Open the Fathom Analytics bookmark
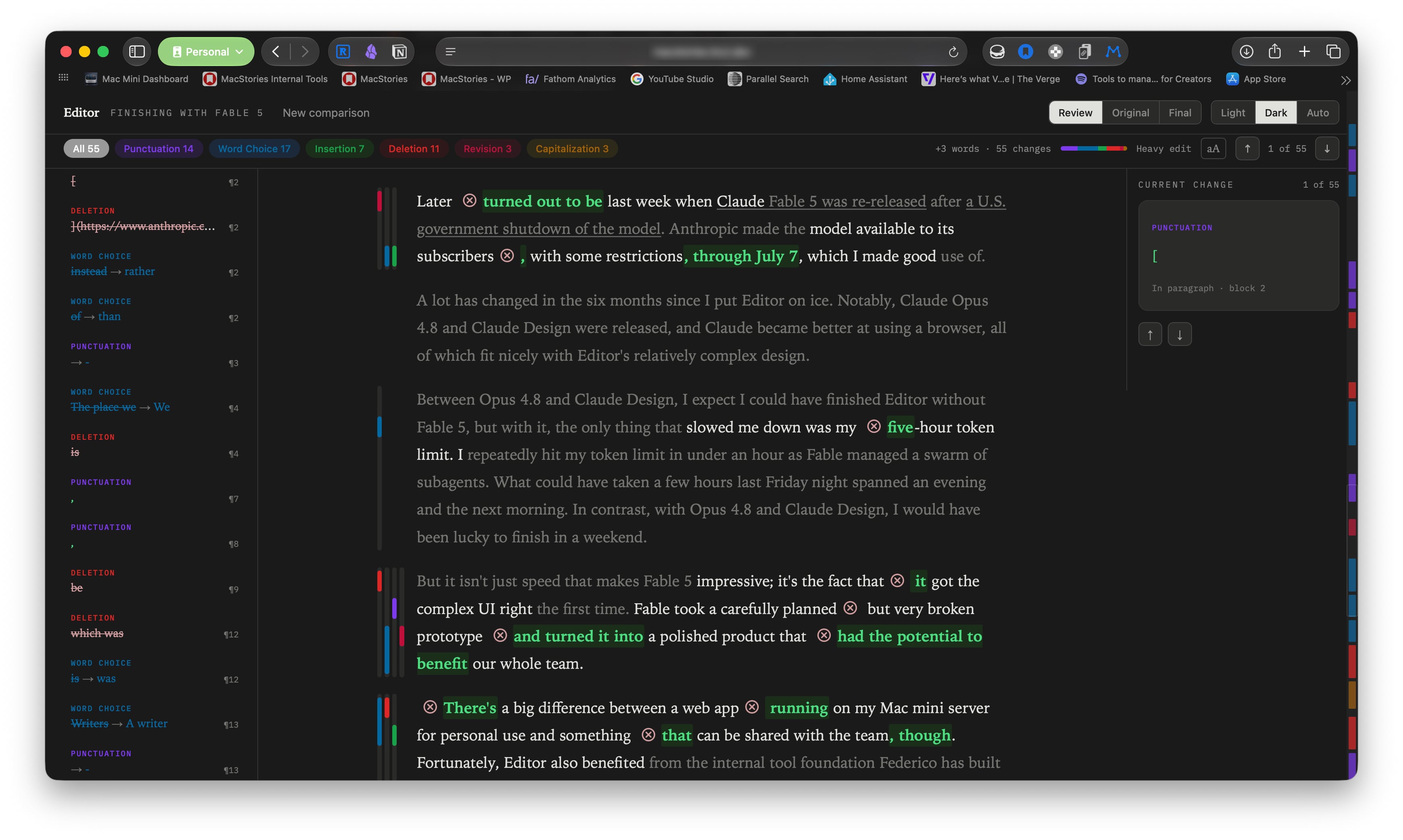 pyautogui.click(x=571, y=79)
